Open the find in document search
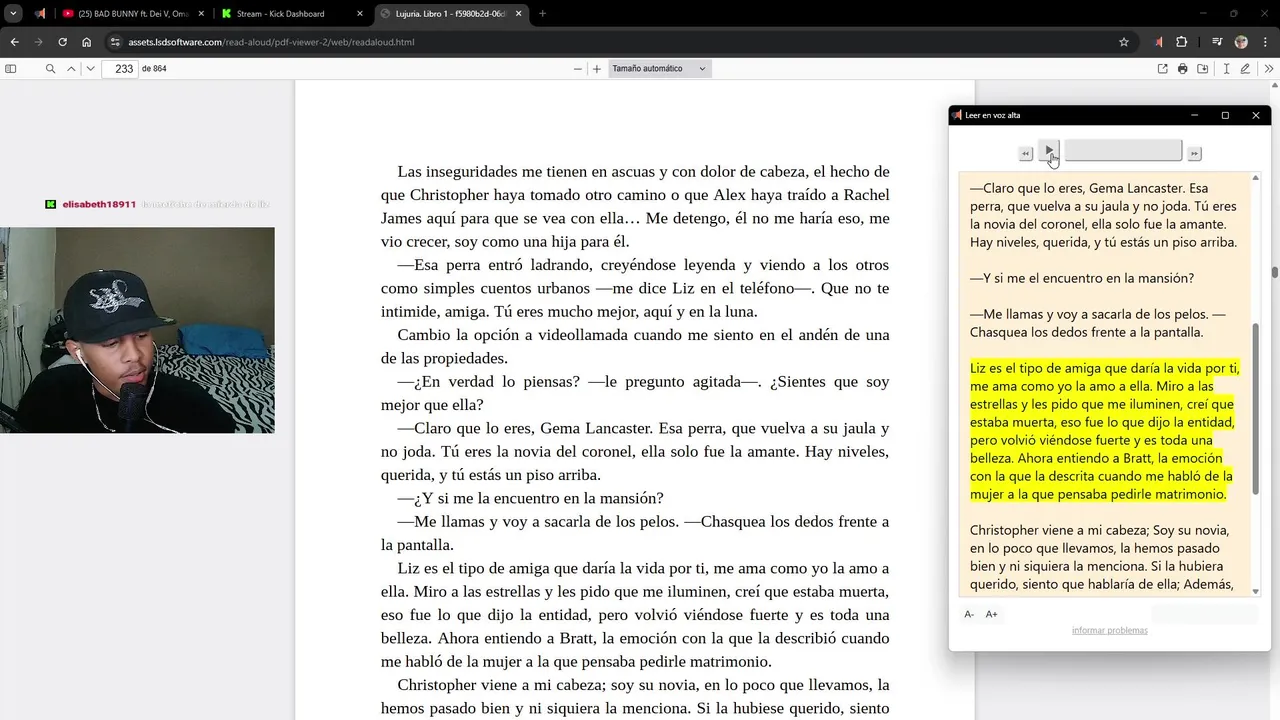This screenshot has height=720, width=1280. click(50, 69)
